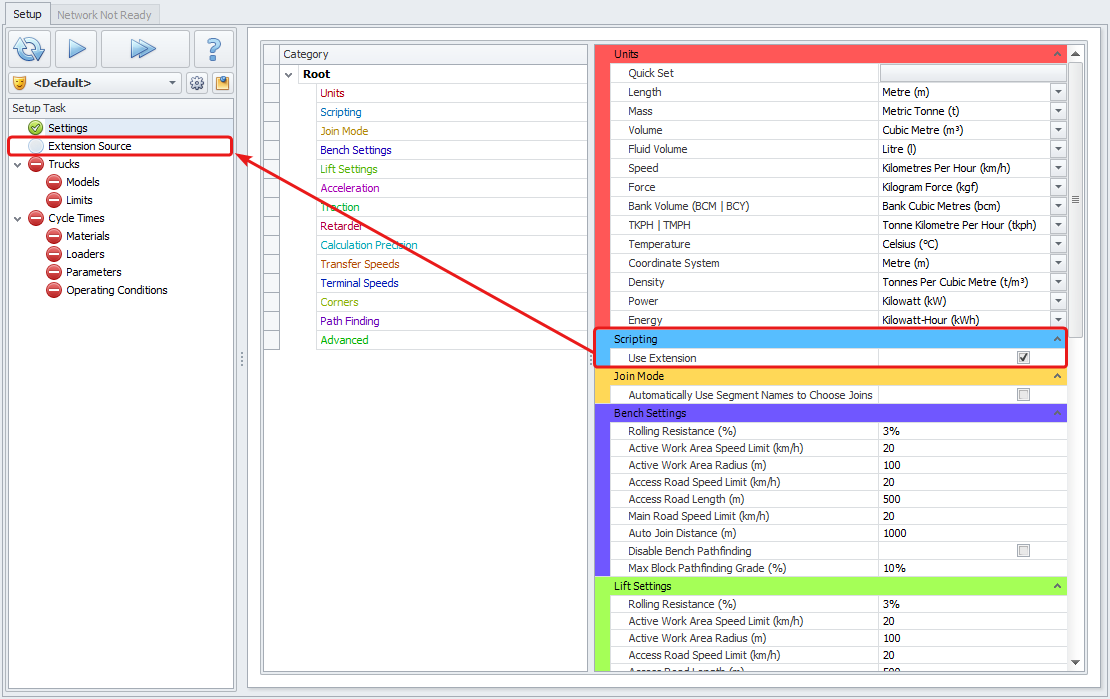Click the red stop icon beside Cycle Times
Viewport: 1110px width, 699px height.
pyautogui.click(x=35, y=218)
